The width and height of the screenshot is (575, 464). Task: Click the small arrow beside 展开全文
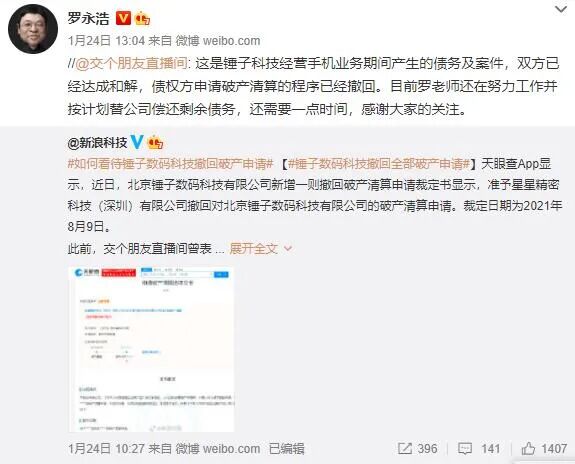click(x=288, y=249)
